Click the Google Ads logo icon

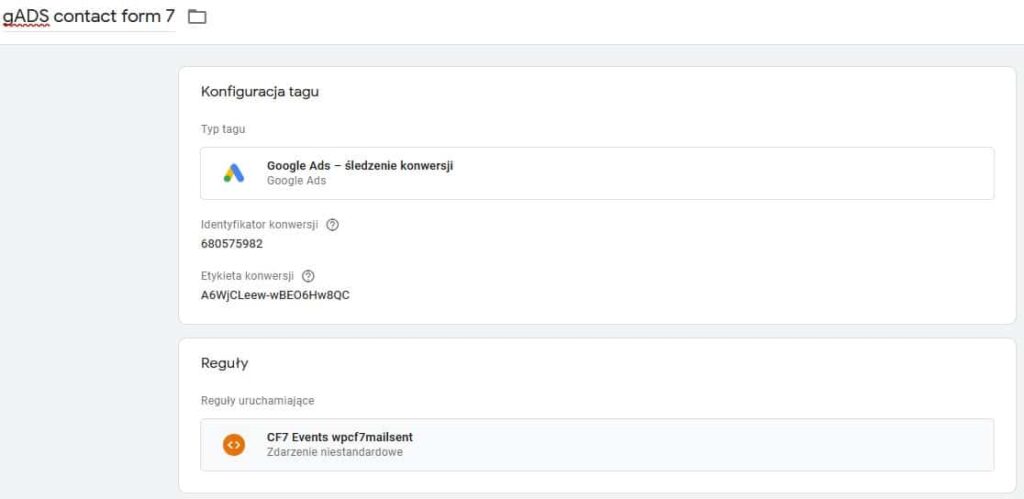pyautogui.click(x=233, y=173)
